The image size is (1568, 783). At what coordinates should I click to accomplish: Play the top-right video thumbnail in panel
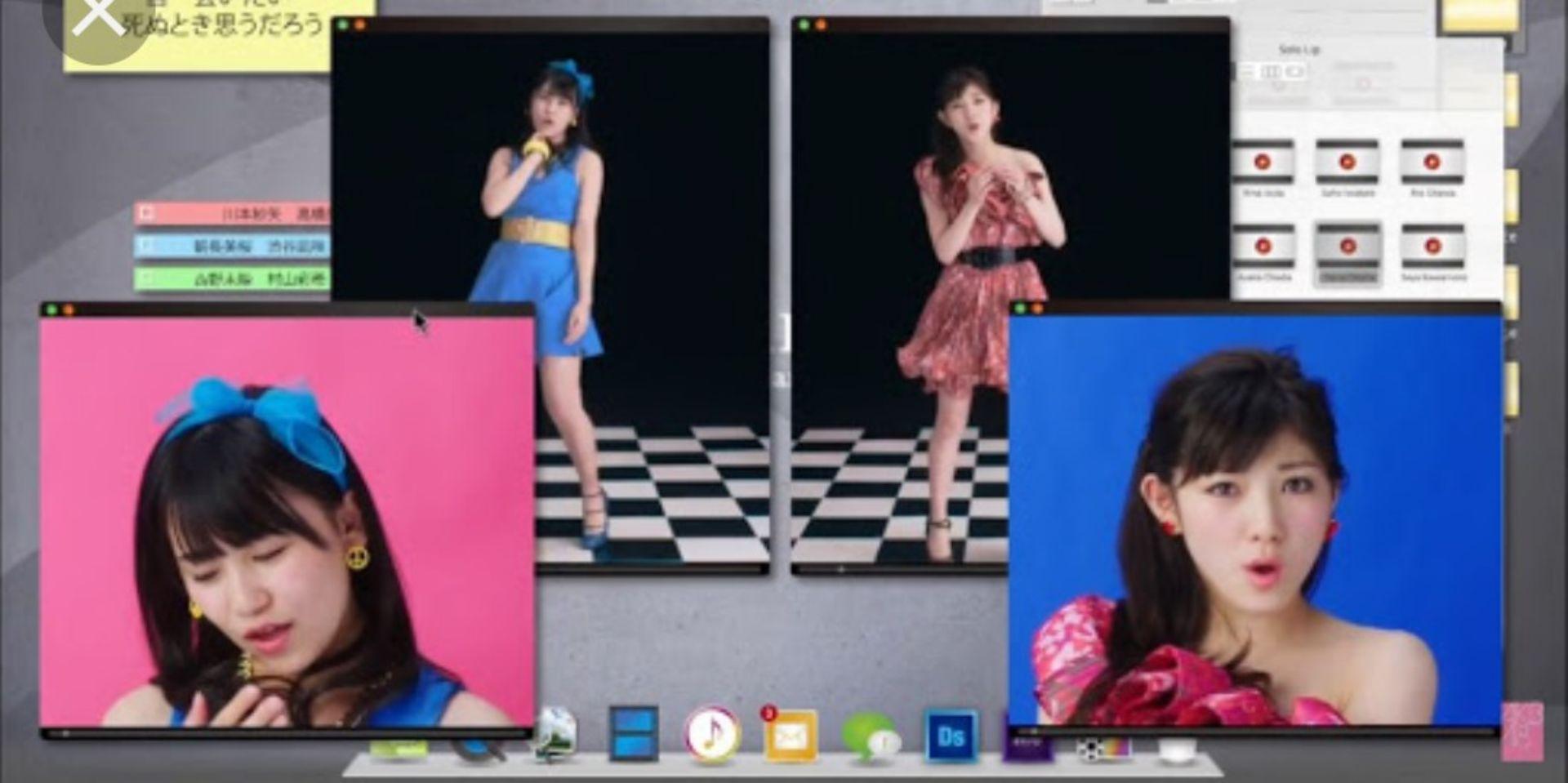pos(1432,162)
